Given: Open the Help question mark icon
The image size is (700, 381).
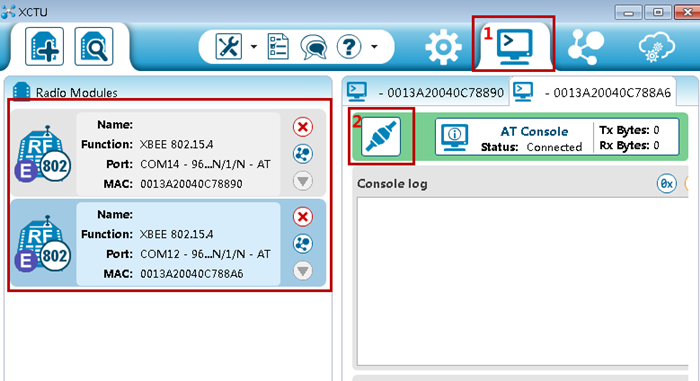Looking at the screenshot, I should click(x=349, y=46).
